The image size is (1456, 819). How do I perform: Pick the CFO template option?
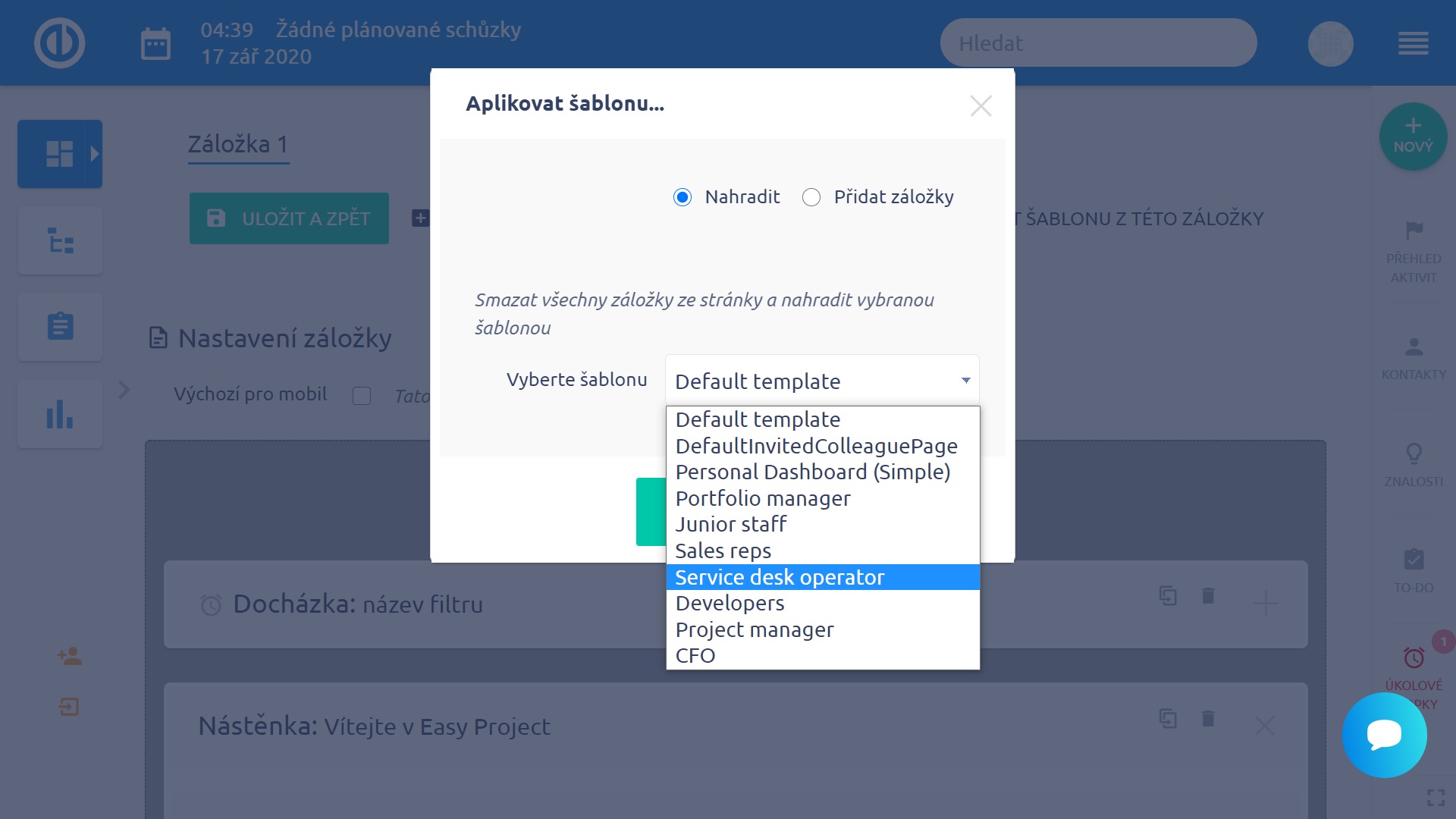[x=695, y=656]
